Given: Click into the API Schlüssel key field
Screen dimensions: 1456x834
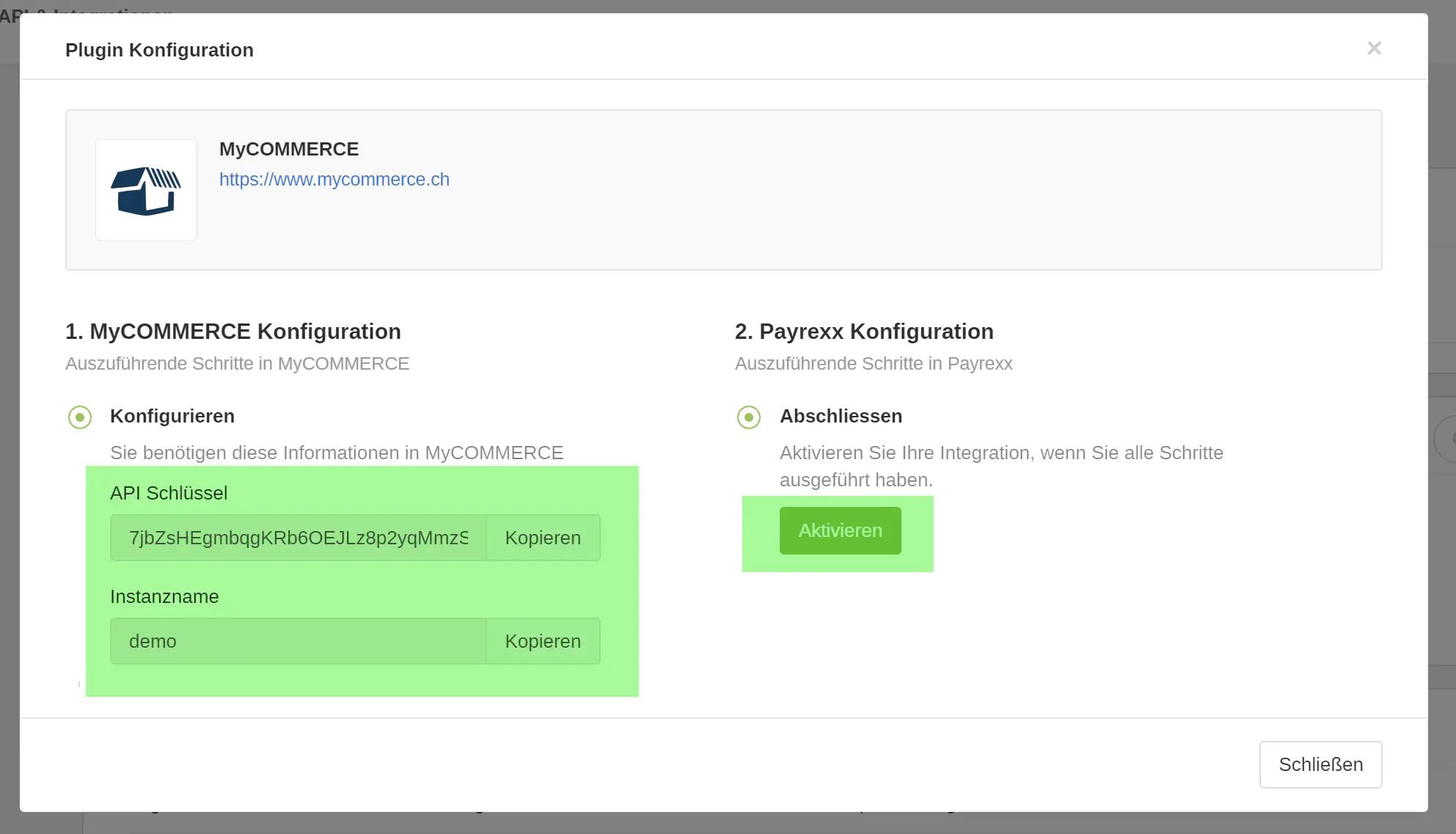Looking at the screenshot, I should 299,538.
